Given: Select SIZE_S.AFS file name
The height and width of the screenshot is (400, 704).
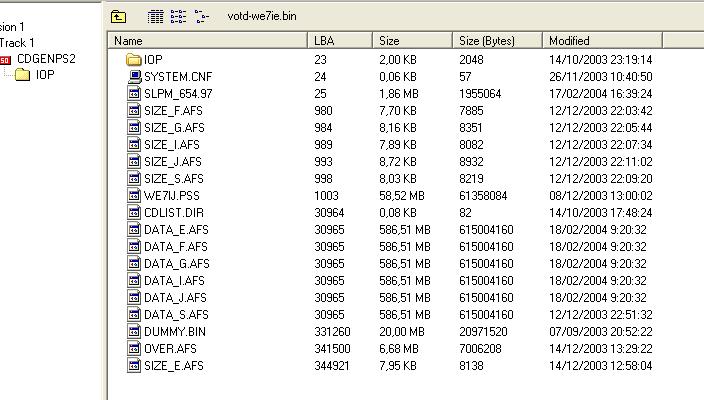Looking at the screenshot, I should tap(174, 179).
